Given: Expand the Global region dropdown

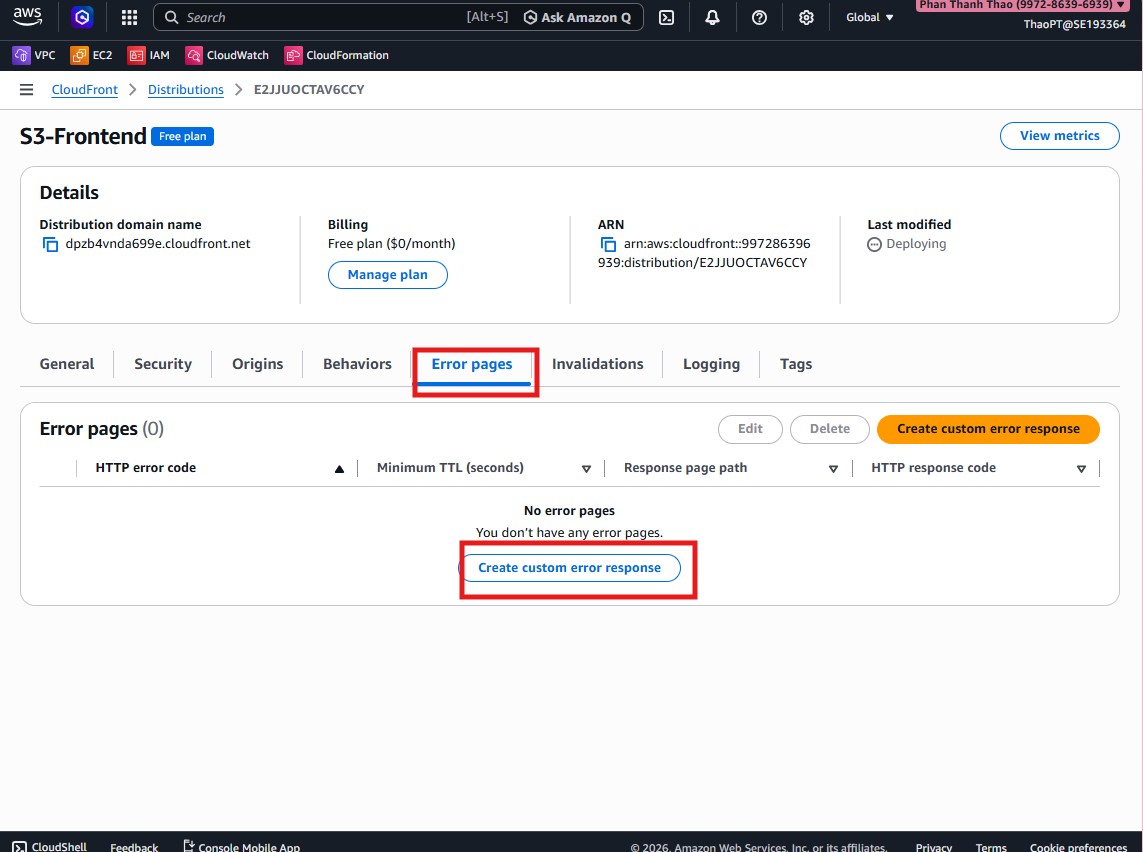Looking at the screenshot, I should [869, 17].
